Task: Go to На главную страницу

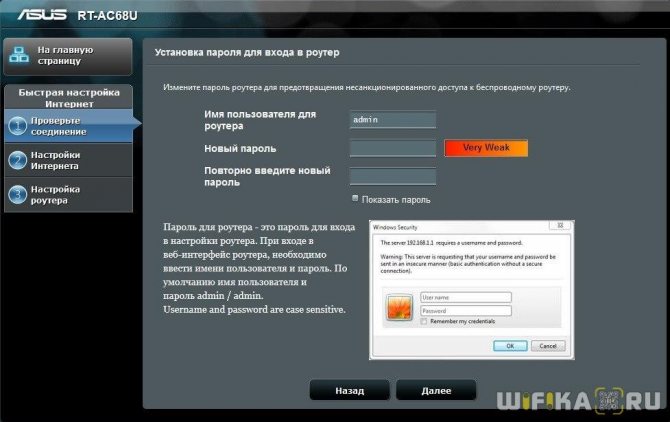Action: pos(68,56)
